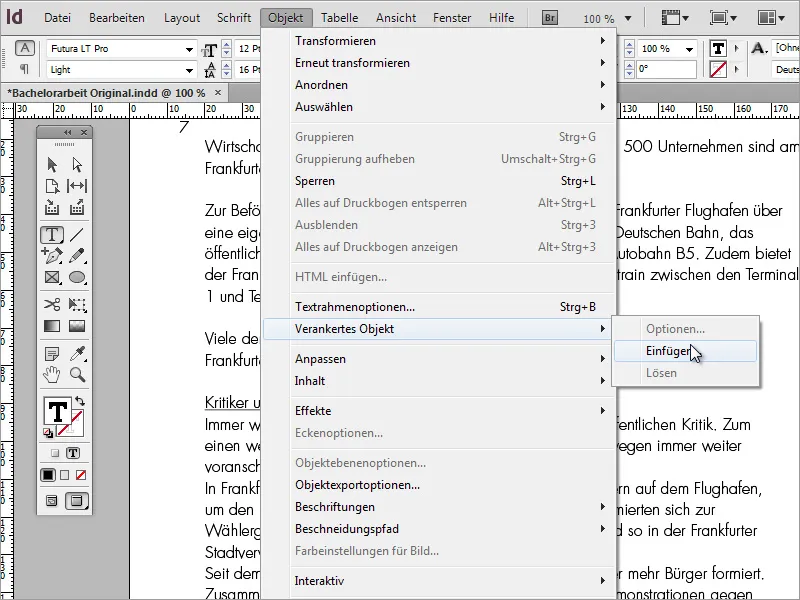Open the screen mode dropdown
Viewport: 800px width, 600px height.
tap(723, 18)
